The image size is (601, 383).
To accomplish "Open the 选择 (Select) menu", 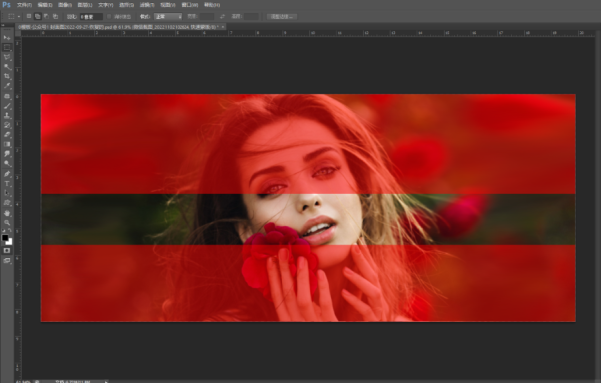I will click(x=126, y=5).
